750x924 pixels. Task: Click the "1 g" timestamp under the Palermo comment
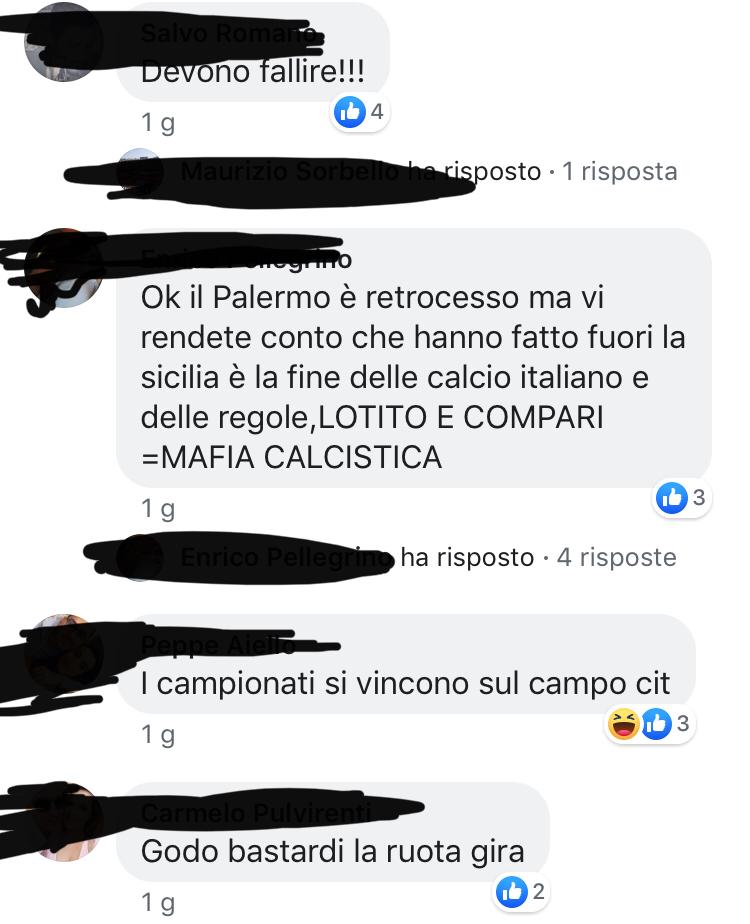point(158,508)
